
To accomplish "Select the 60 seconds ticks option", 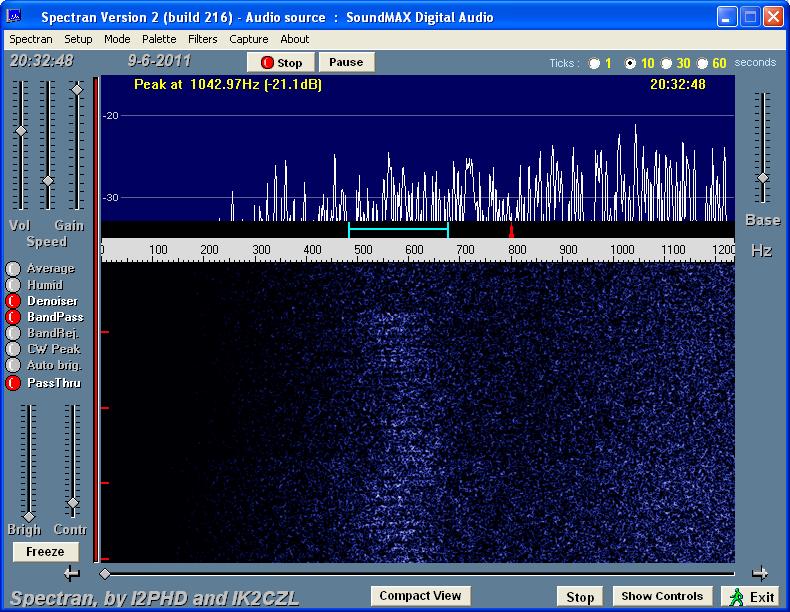I will point(703,64).
